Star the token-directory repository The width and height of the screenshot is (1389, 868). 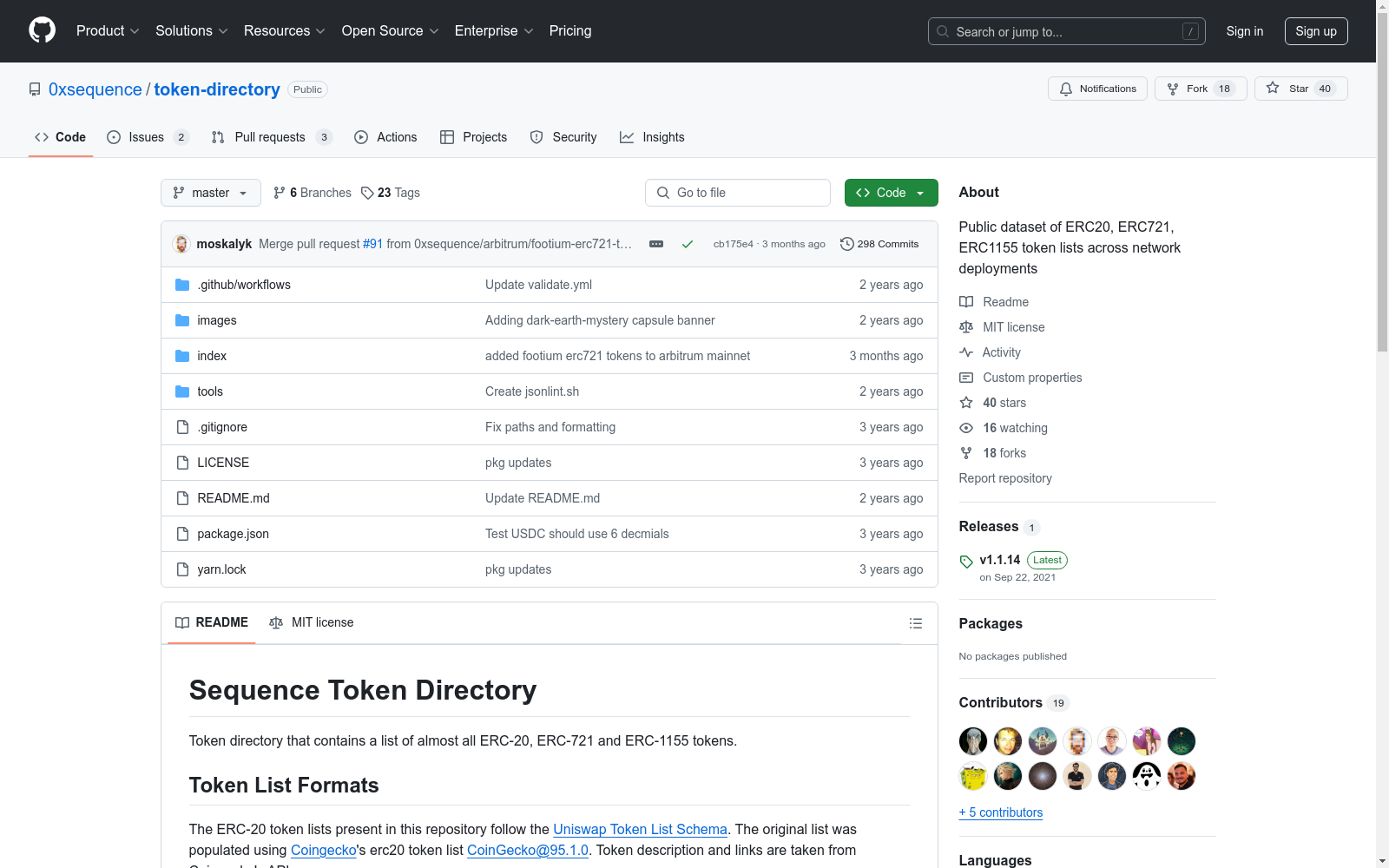point(1300,89)
